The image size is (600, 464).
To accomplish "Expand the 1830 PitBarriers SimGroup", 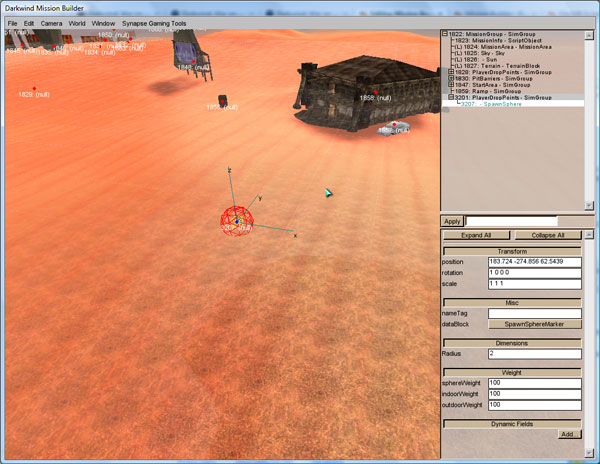I will click(x=452, y=79).
